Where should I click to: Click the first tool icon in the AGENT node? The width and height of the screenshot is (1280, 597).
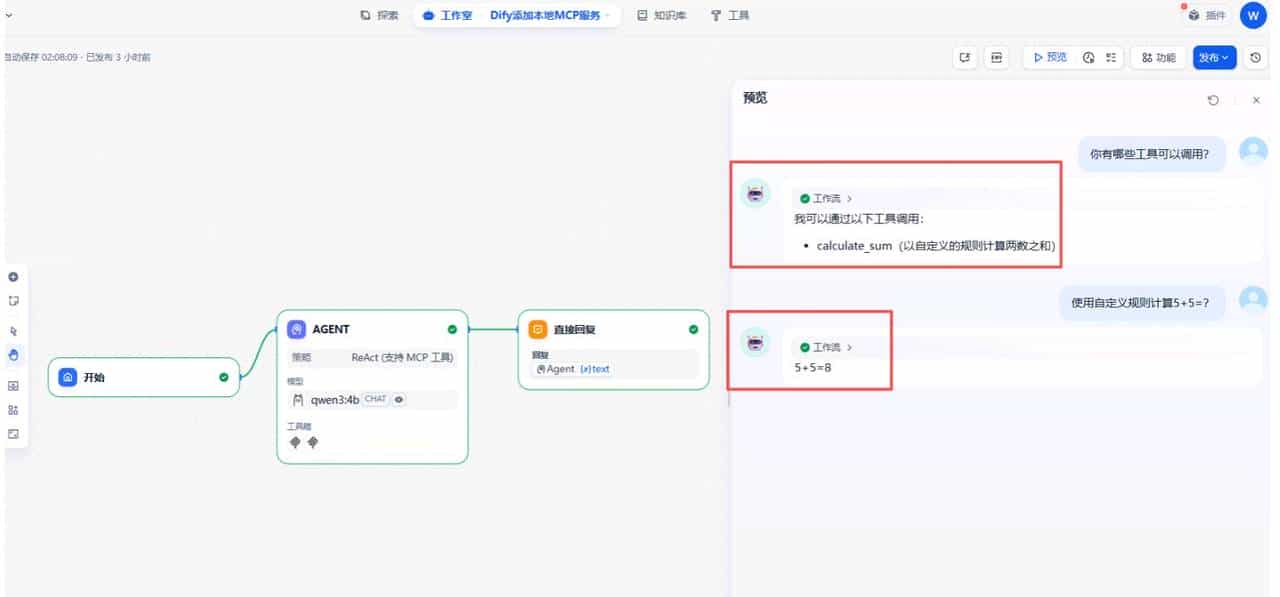coord(295,442)
